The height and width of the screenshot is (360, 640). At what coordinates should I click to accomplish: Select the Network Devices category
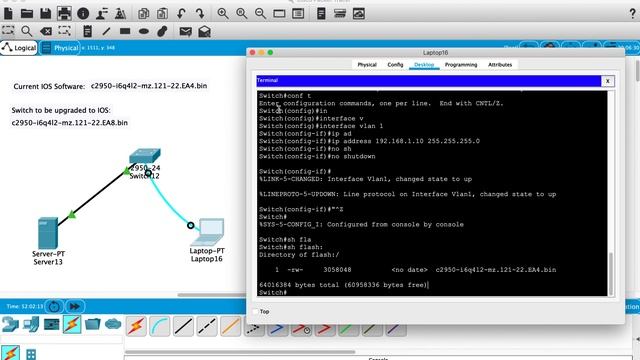click(x=10, y=324)
